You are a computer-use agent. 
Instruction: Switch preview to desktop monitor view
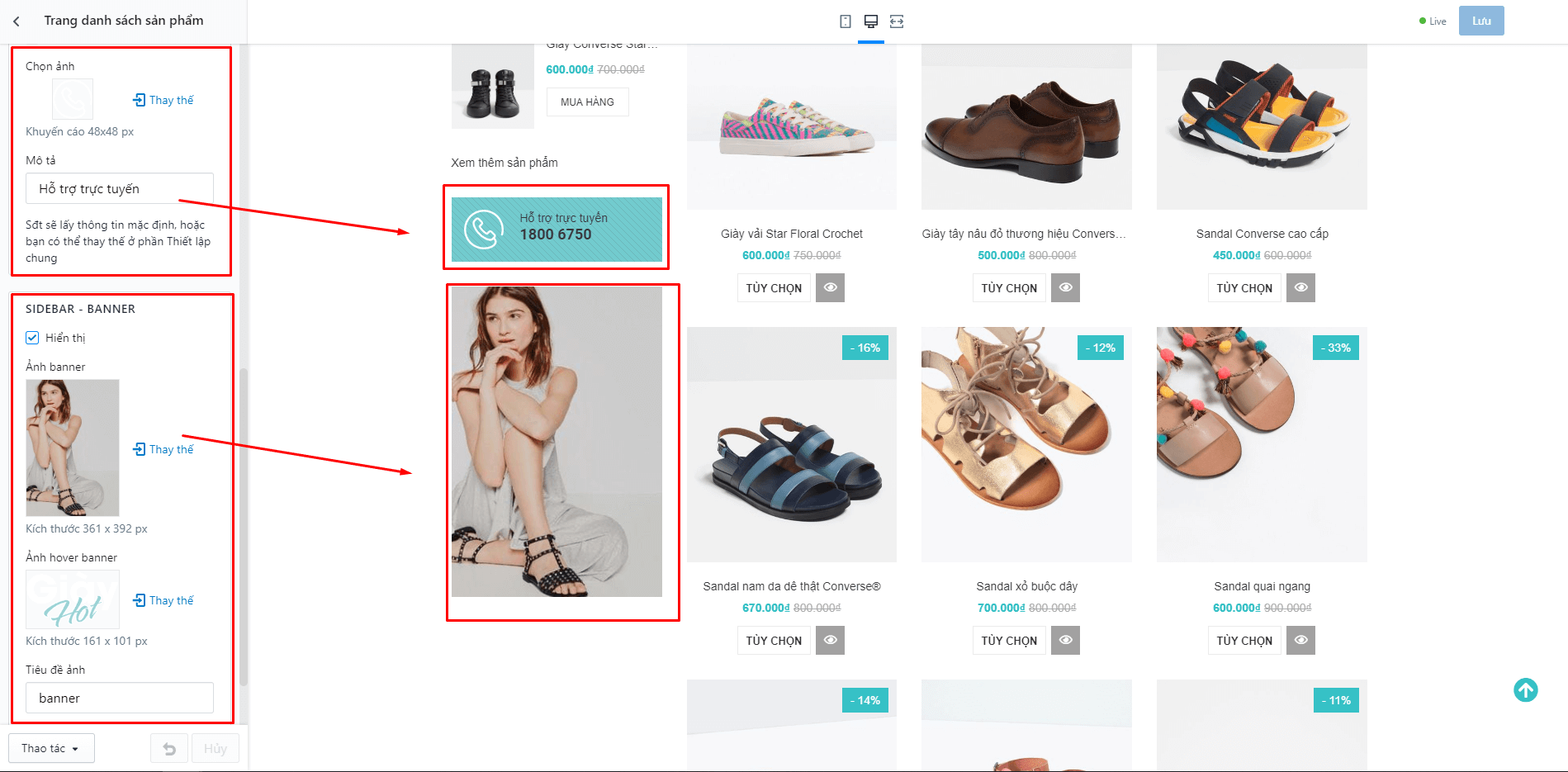coord(871,21)
